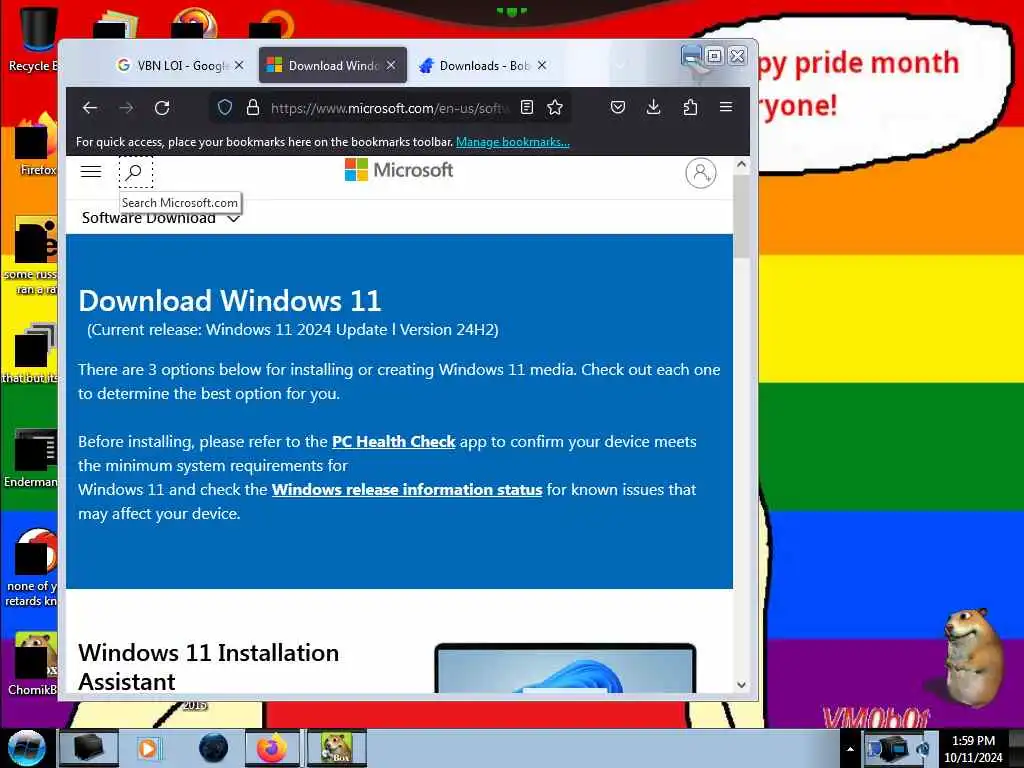Bookmark this page with the star icon
This screenshot has width=1024, height=768.
pos(555,107)
